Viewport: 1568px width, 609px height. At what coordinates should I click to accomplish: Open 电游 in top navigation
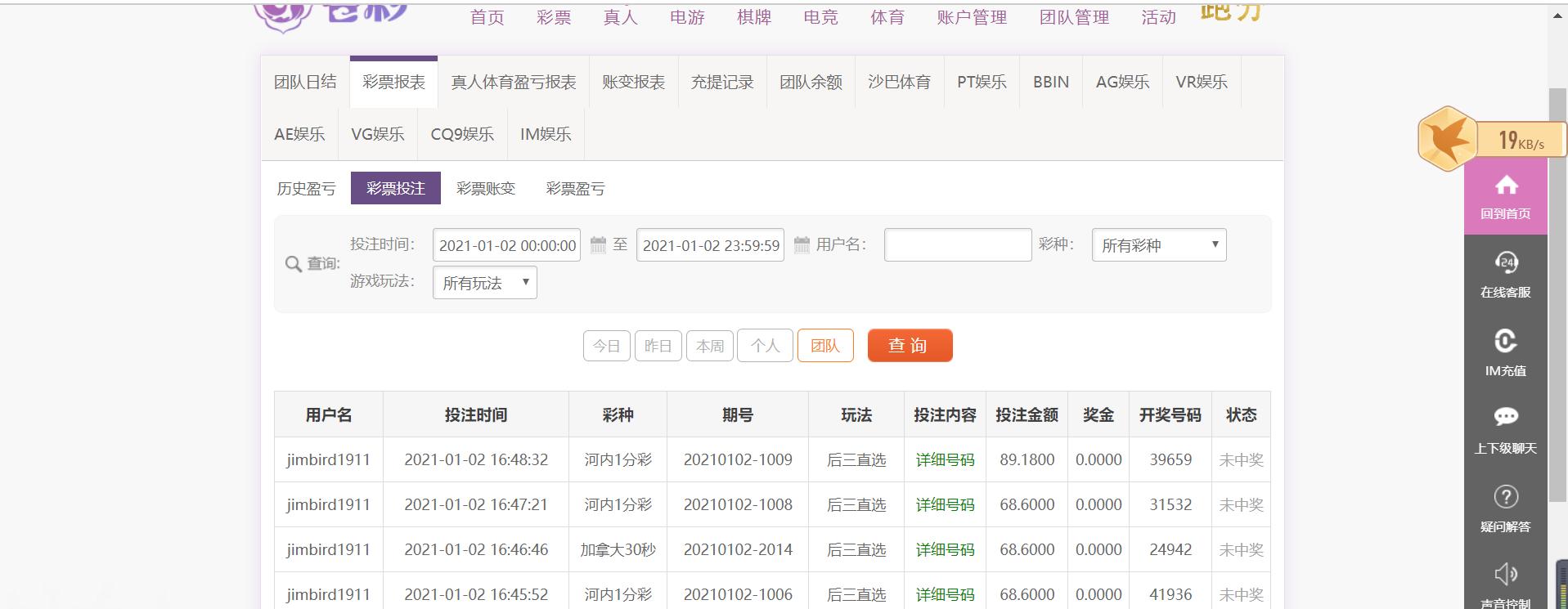coord(687,17)
